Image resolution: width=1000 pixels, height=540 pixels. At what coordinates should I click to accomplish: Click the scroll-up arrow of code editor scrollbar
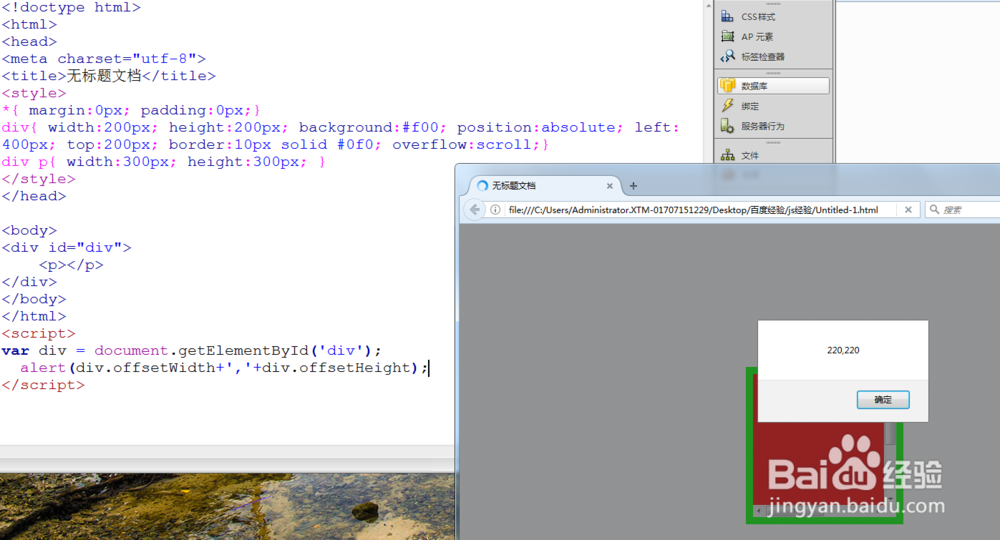click(708, 5)
